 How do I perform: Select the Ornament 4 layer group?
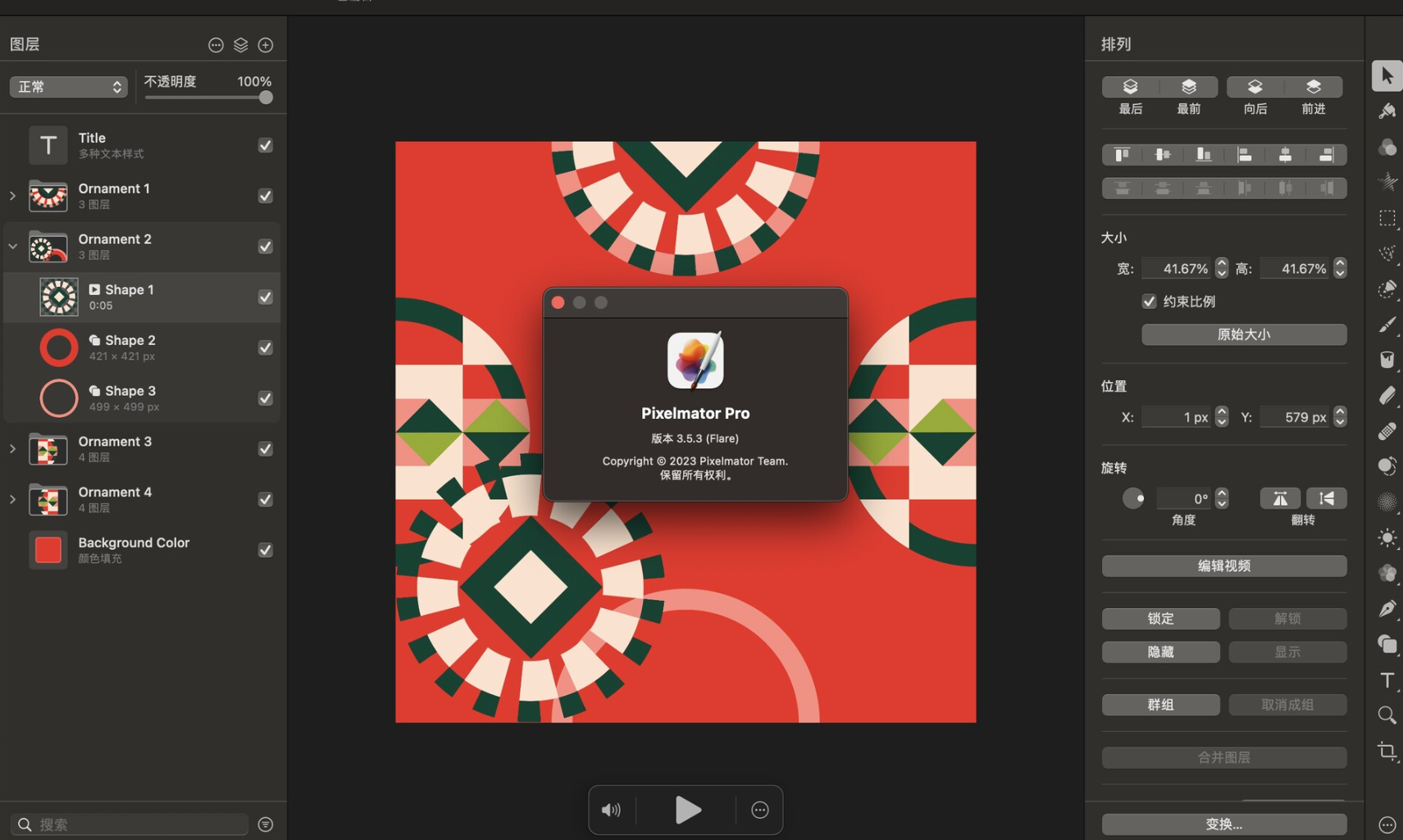coord(115,499)
